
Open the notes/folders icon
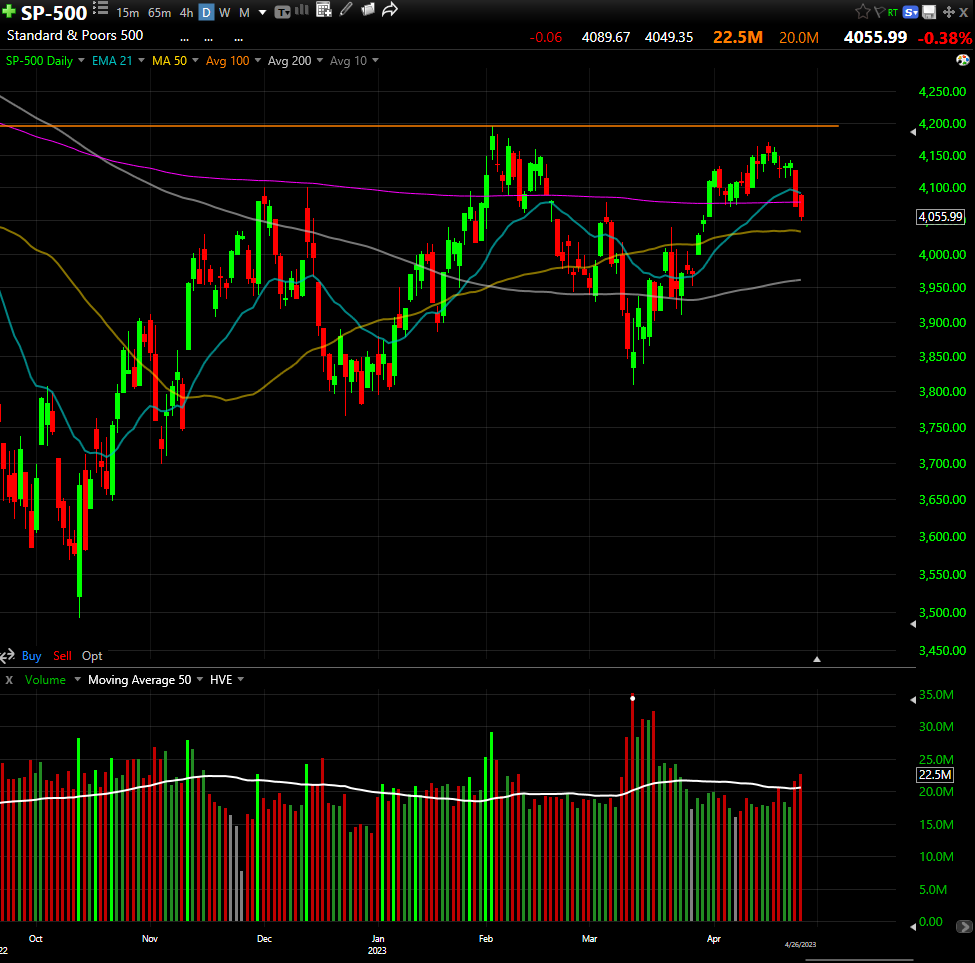[x=368, y=9]
